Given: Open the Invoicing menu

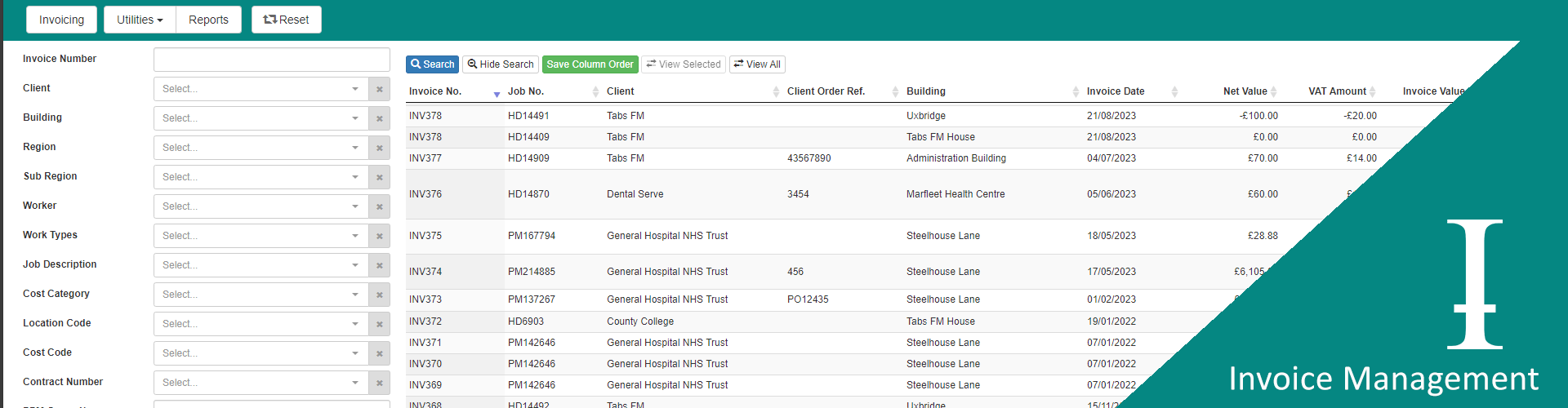Looking at the screenshot, I should (61, 20).
